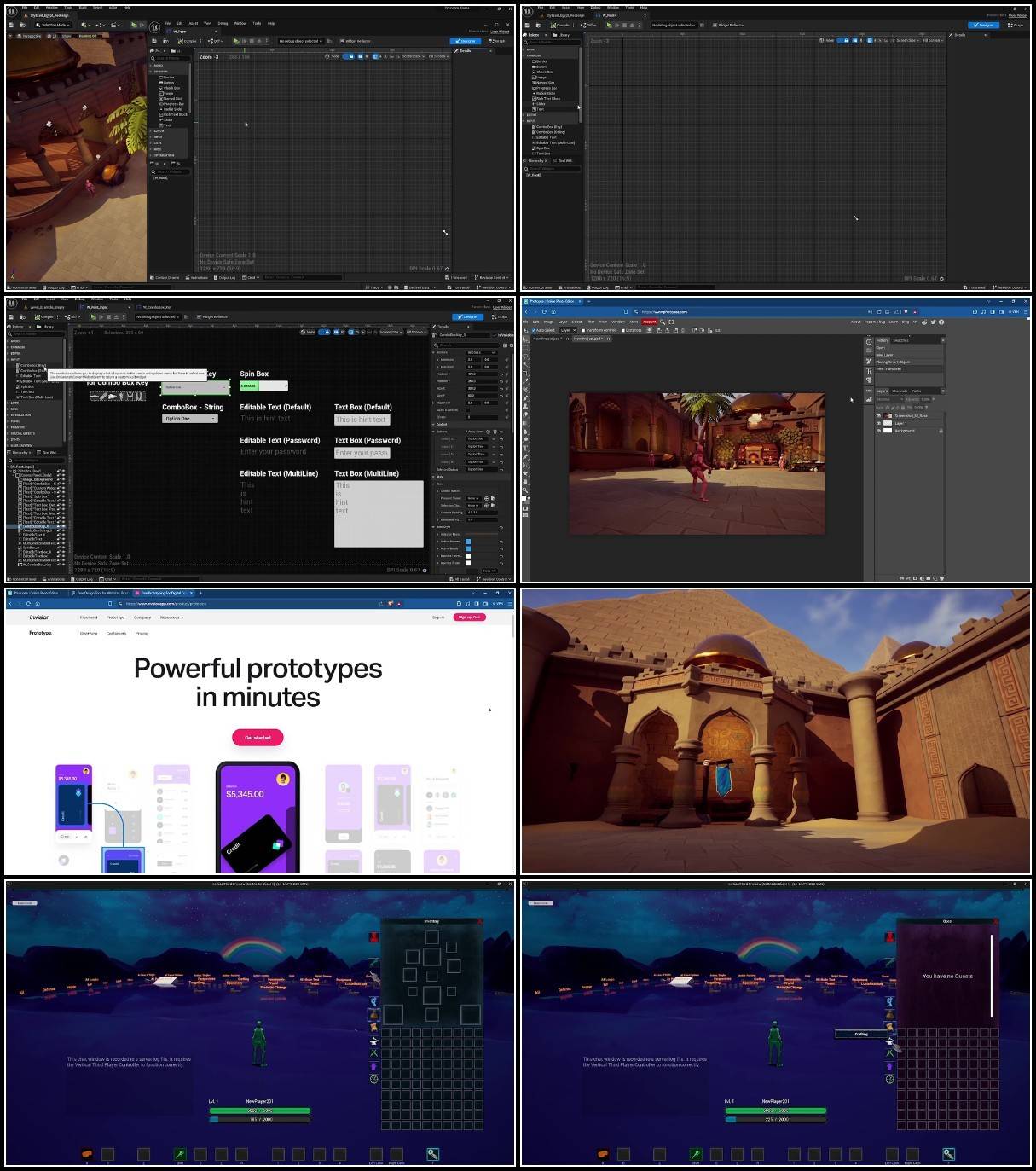Screen dimensions: 1036x1171
Task: Click the reload icon in the InVision browser
Action: (x=27, y=603)
